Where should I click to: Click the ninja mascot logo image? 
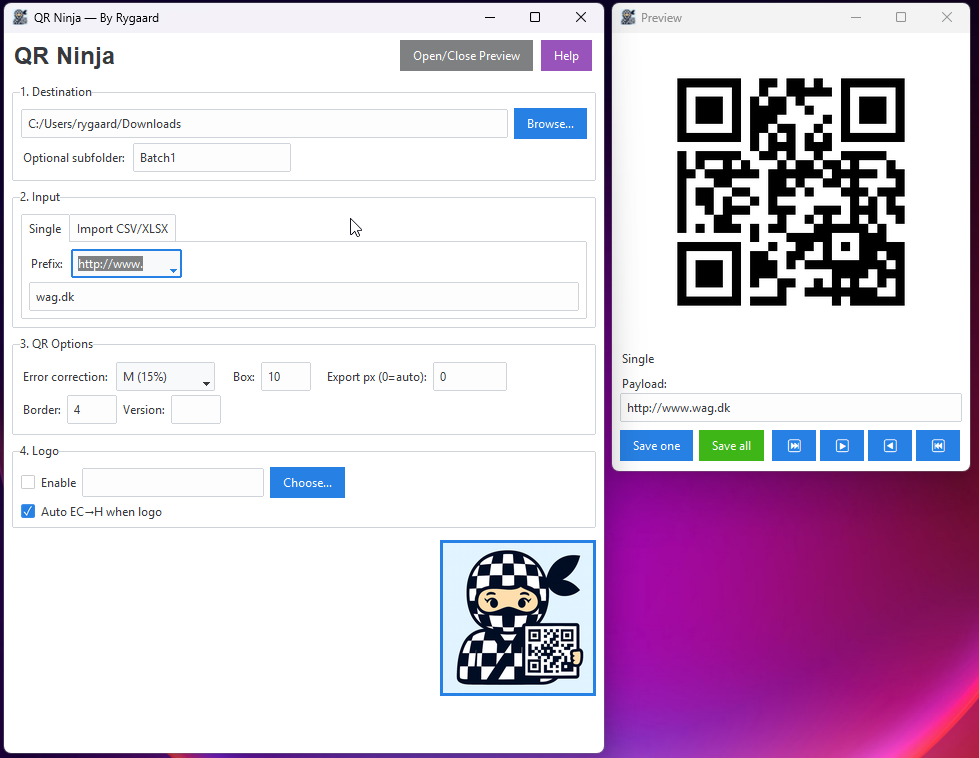tap(518, 618)
